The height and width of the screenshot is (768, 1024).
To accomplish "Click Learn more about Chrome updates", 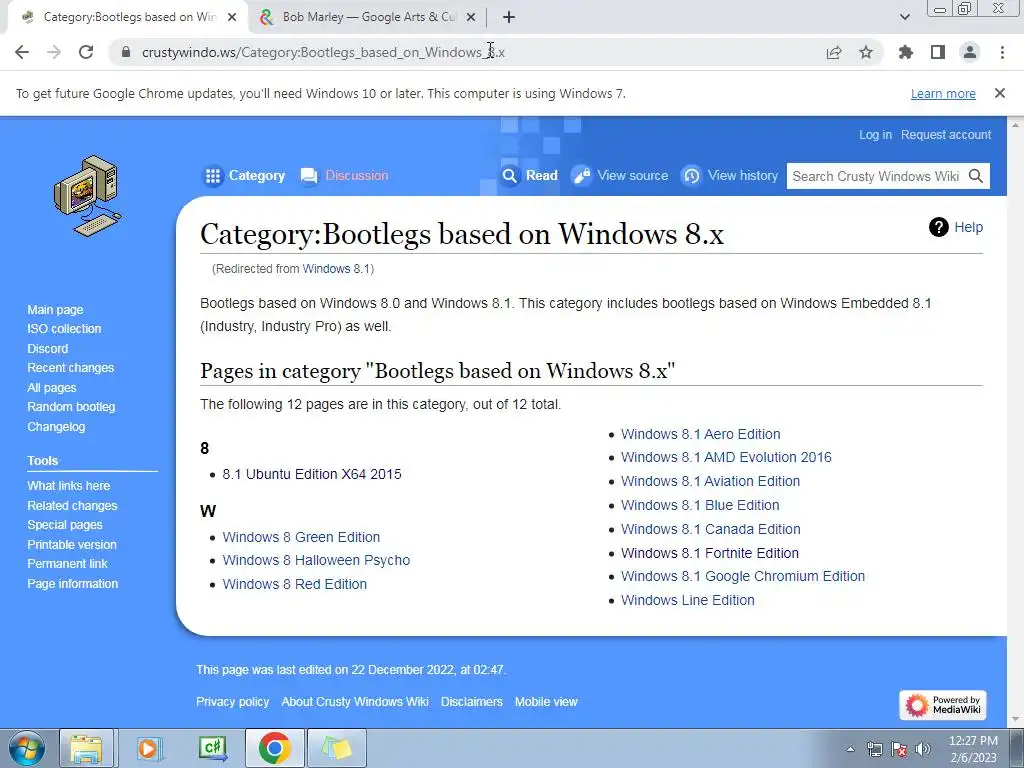I will pyautogui.click(x=943, y=93).
